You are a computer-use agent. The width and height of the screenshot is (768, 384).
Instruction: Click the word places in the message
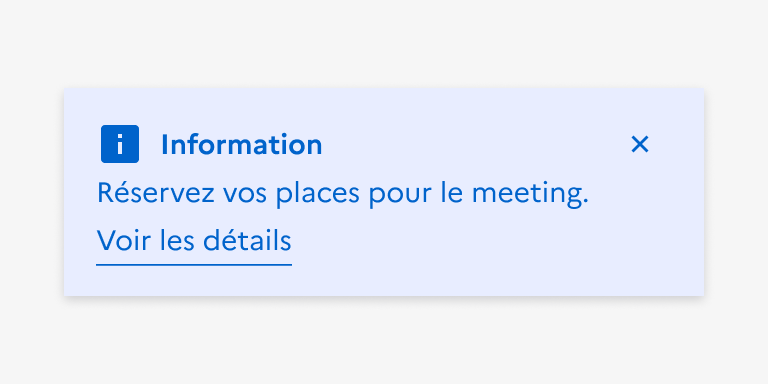pos(318,194)
